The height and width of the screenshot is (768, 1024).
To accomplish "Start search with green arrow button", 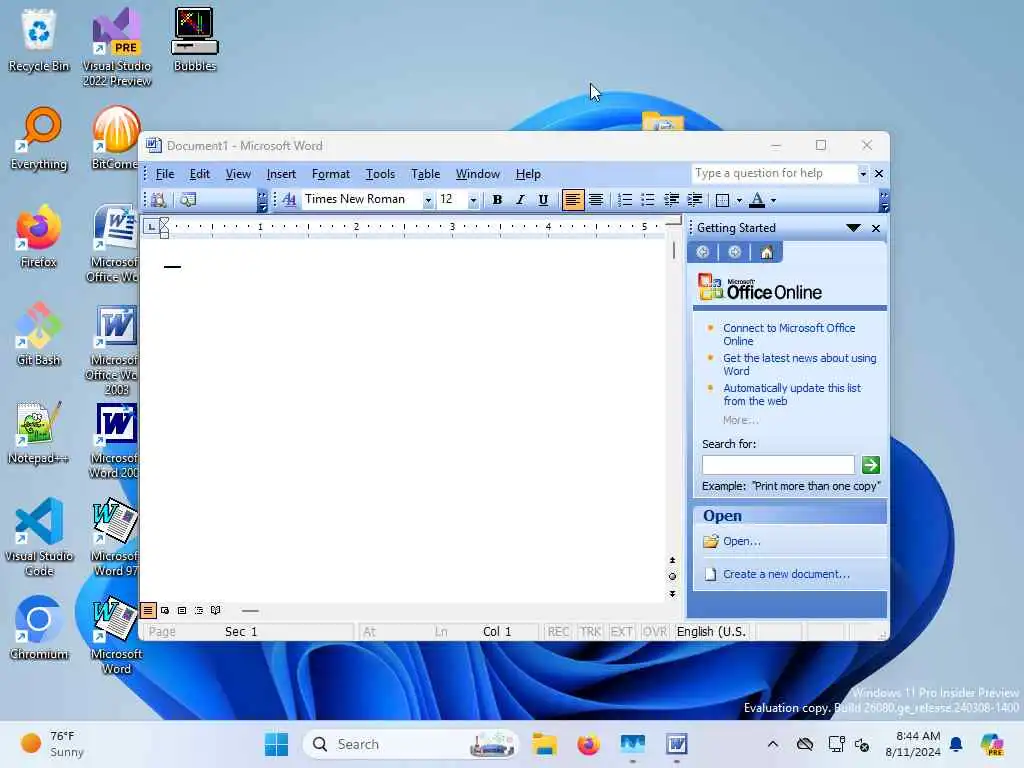I will click(871, 465).
